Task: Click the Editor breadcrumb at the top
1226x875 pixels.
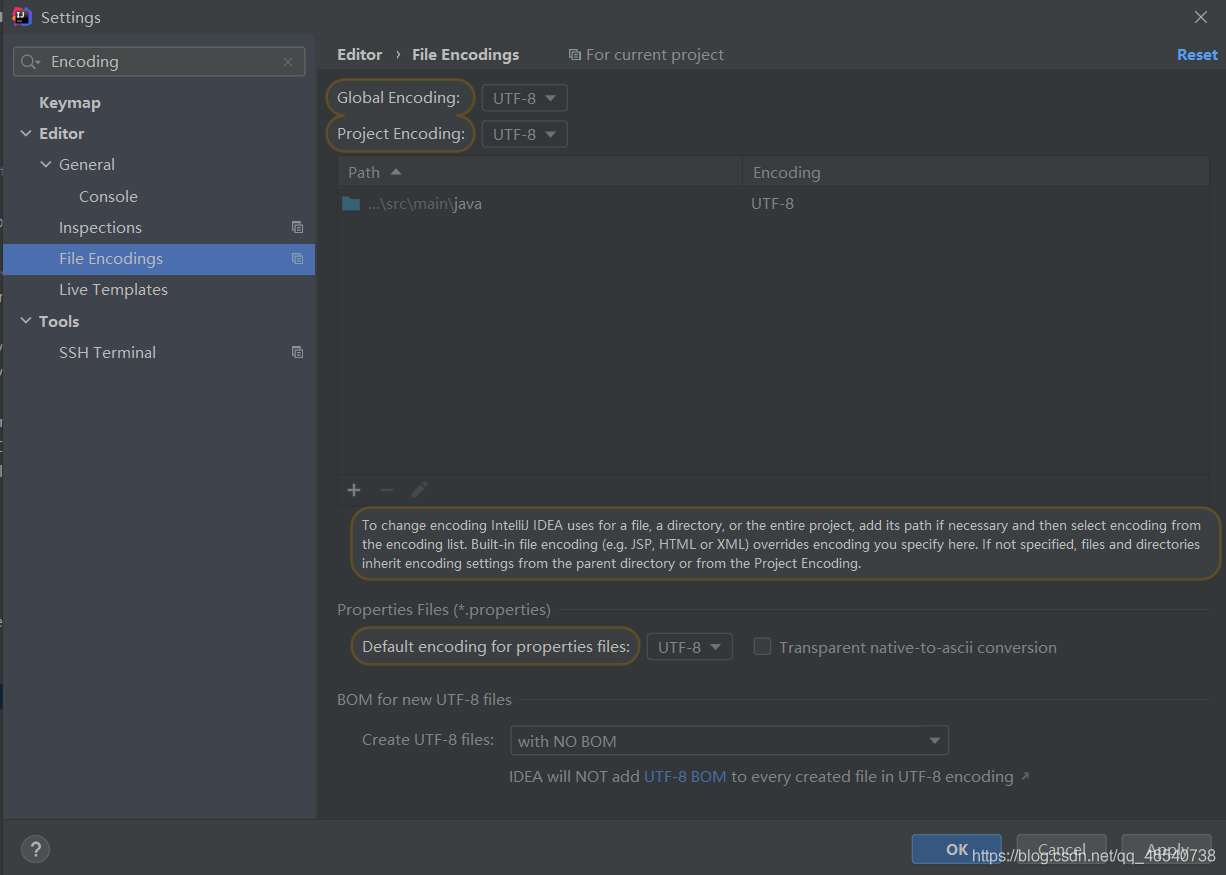Action: point(359,54)
